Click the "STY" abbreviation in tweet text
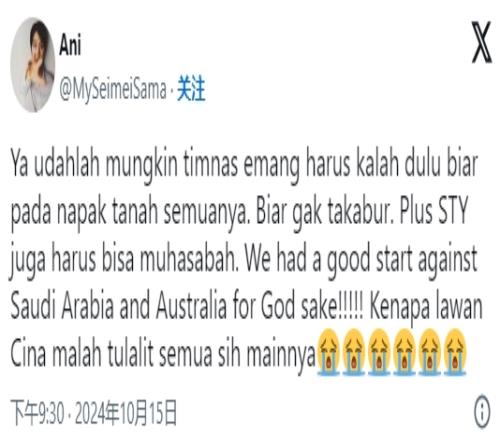 tap(453, 211)
